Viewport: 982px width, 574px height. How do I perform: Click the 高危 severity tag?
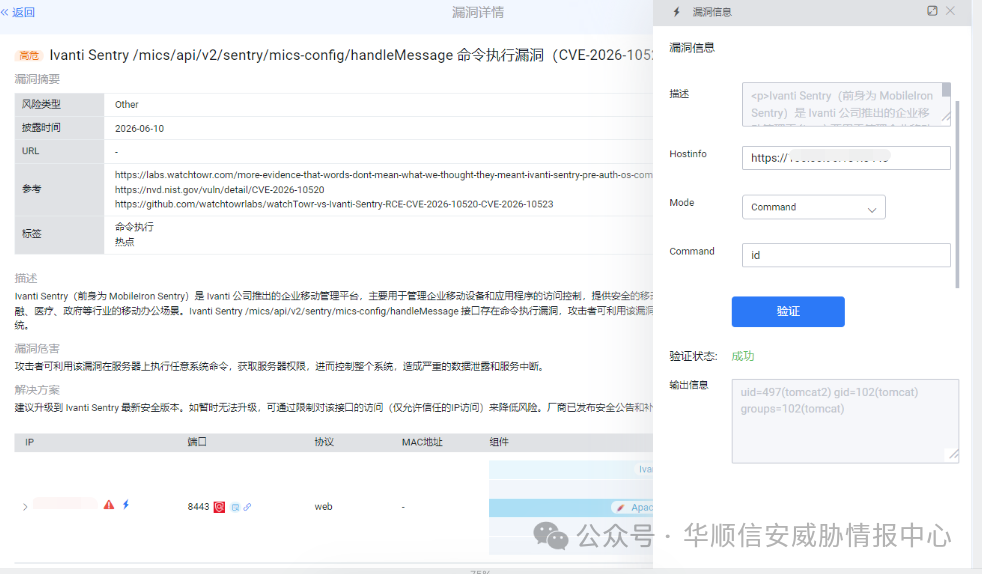[x=28, y=56]
